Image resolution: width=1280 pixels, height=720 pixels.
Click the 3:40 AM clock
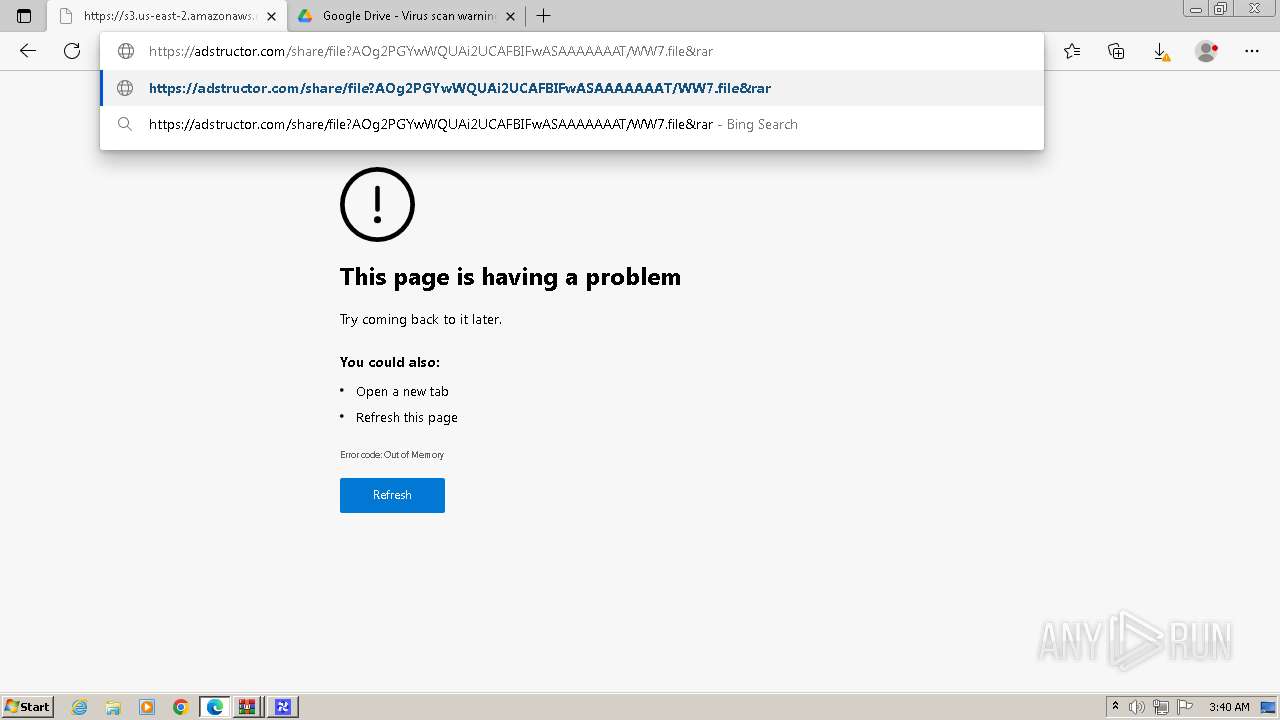pos(1229,707)
